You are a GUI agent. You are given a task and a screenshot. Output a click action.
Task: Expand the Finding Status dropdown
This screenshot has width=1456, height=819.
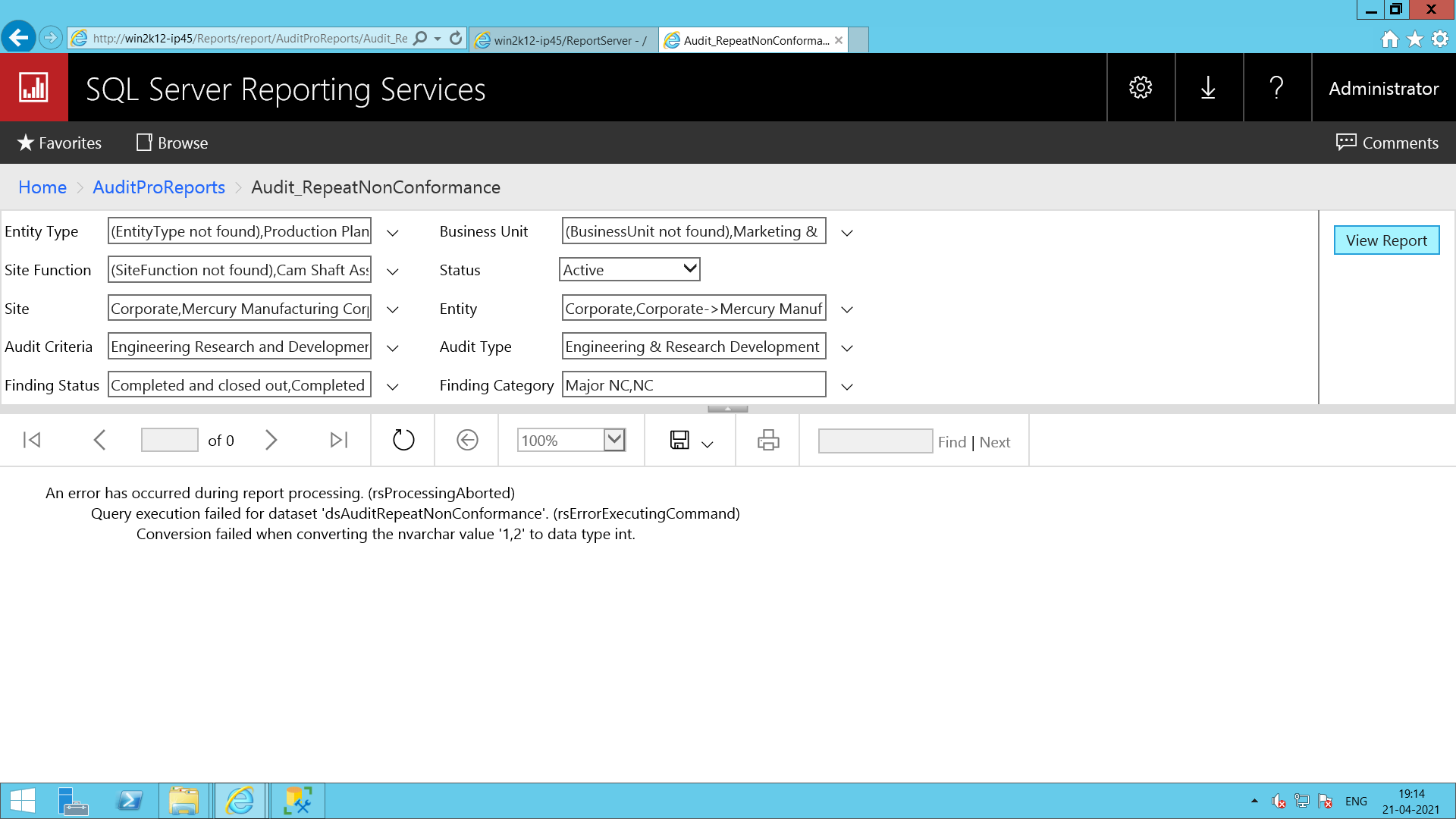pos(393,387)
